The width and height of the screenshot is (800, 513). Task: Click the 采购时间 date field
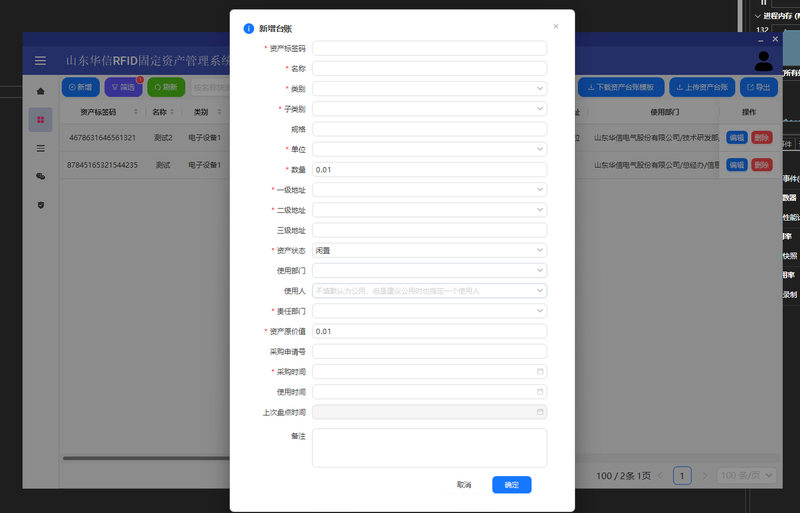[x=430, y=372]
